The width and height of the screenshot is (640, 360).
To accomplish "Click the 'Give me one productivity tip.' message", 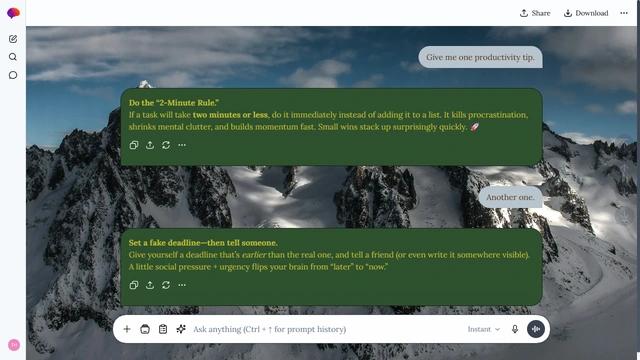I will pyautogui.click(x=480, y=57).
